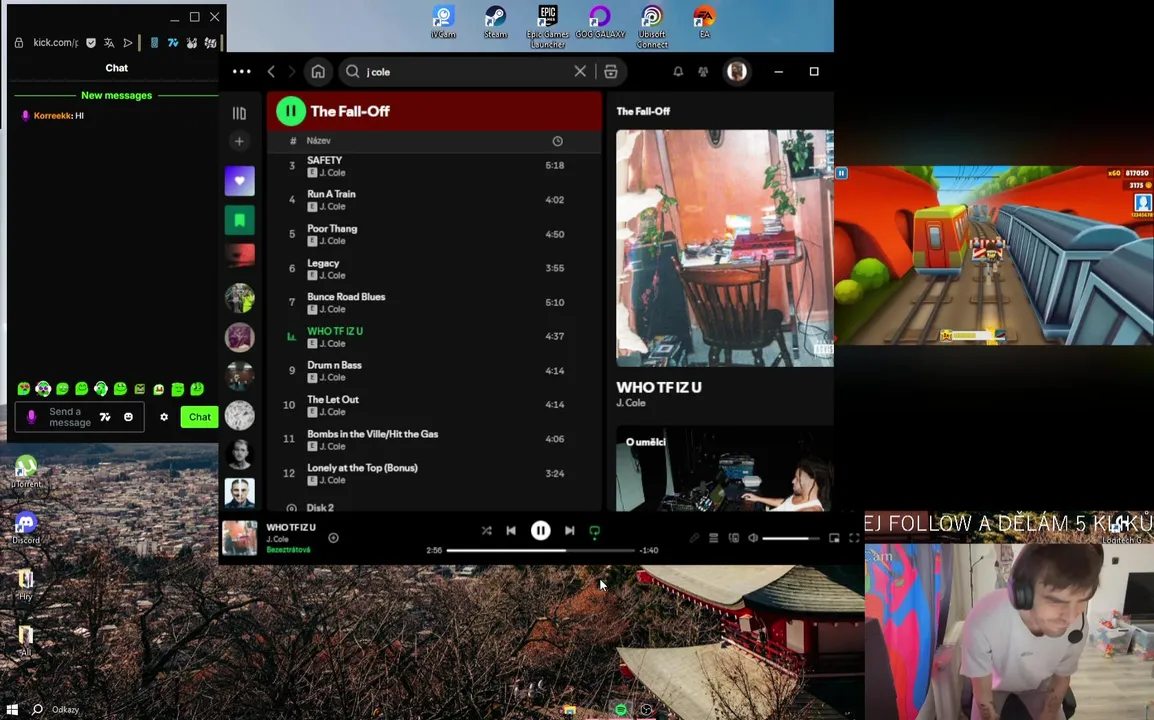This screenshot has height=720, width=1154.
Task: Open the Browse icon beside search
Action: pos(611,71)
